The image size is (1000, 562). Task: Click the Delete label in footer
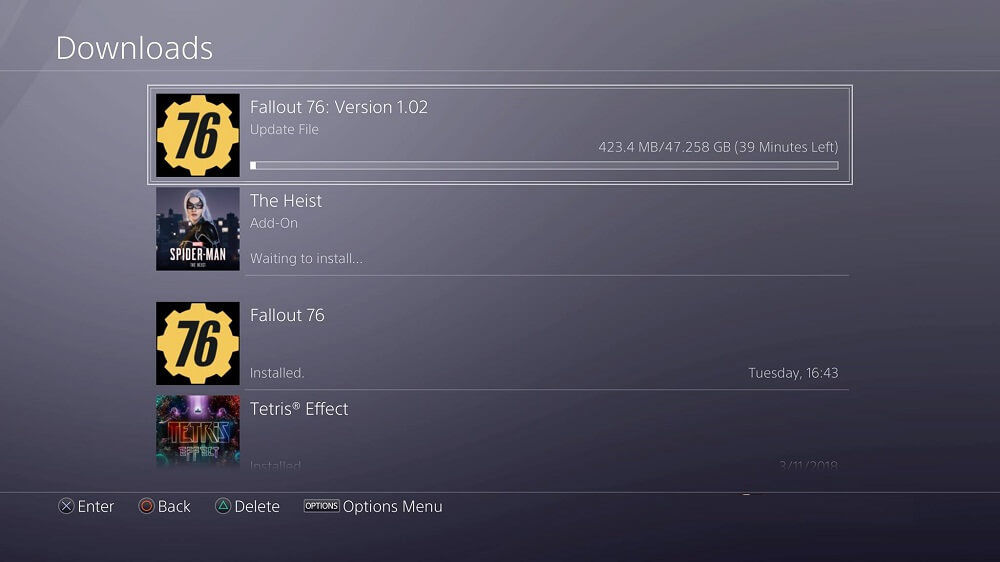point(257,507)
